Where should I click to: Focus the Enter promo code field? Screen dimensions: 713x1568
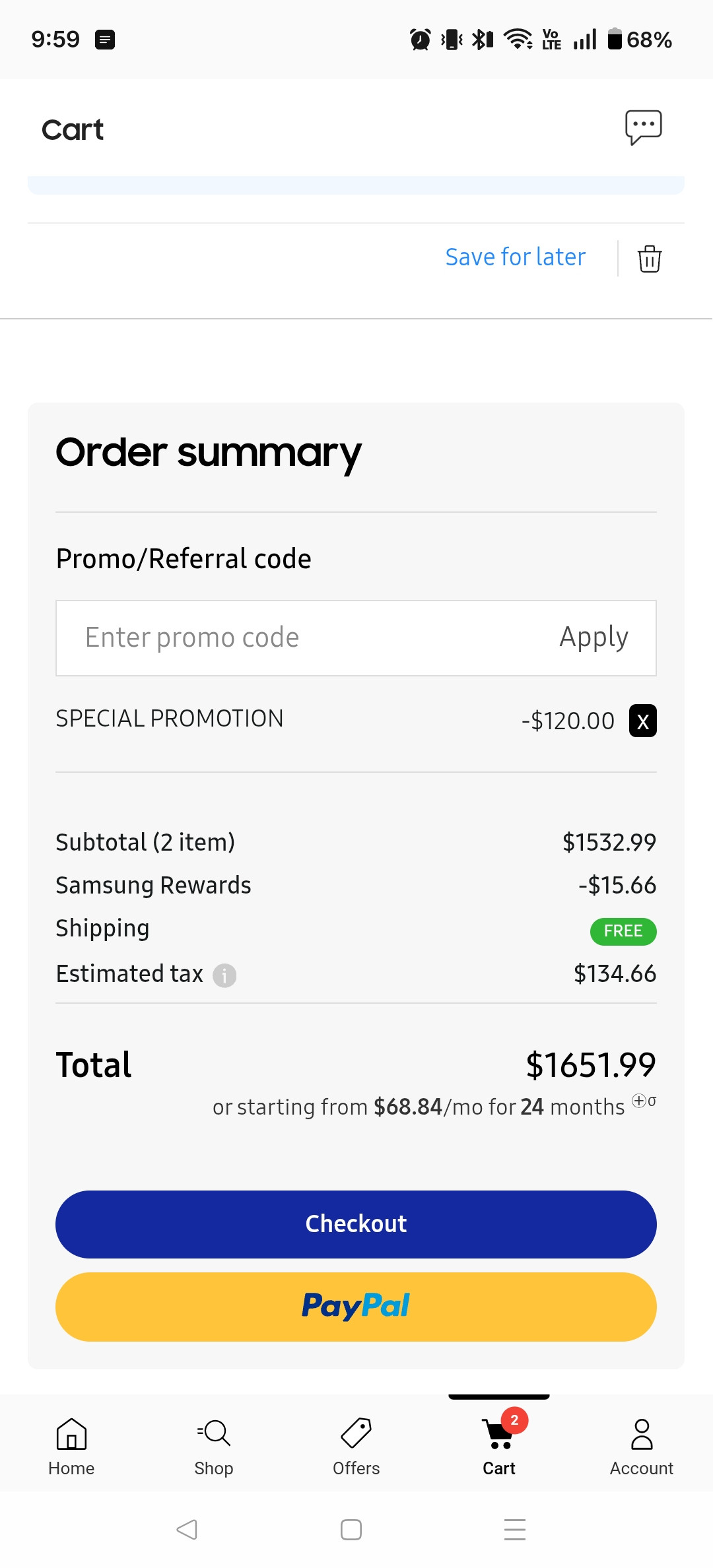(297, 637)
